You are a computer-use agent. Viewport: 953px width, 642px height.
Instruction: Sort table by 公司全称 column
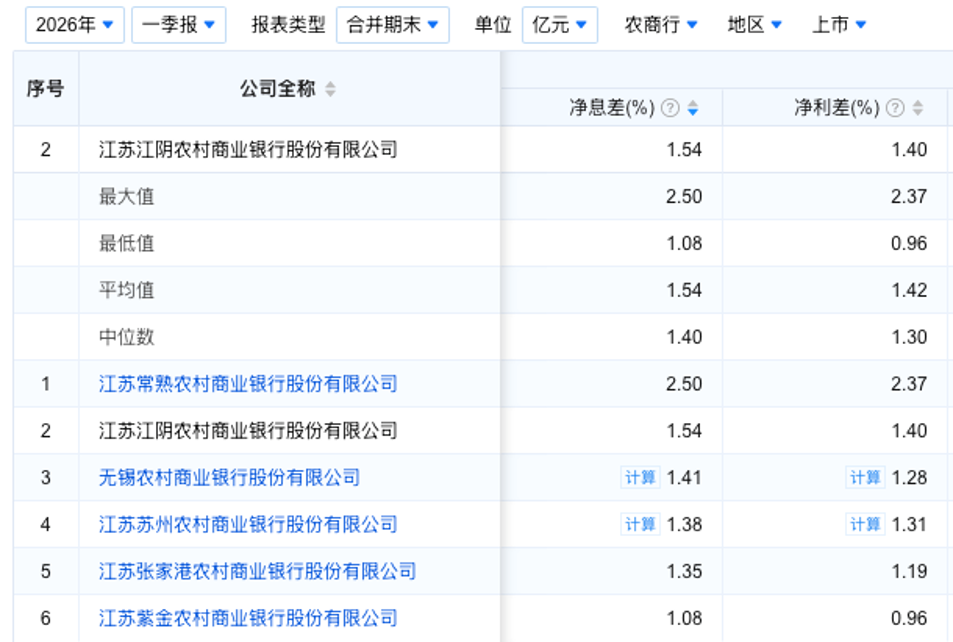point(330,89)
